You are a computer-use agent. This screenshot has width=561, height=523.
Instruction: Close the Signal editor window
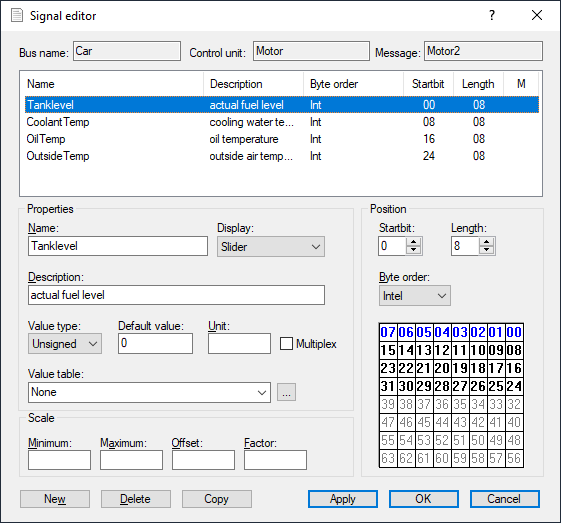click(537, 15)
